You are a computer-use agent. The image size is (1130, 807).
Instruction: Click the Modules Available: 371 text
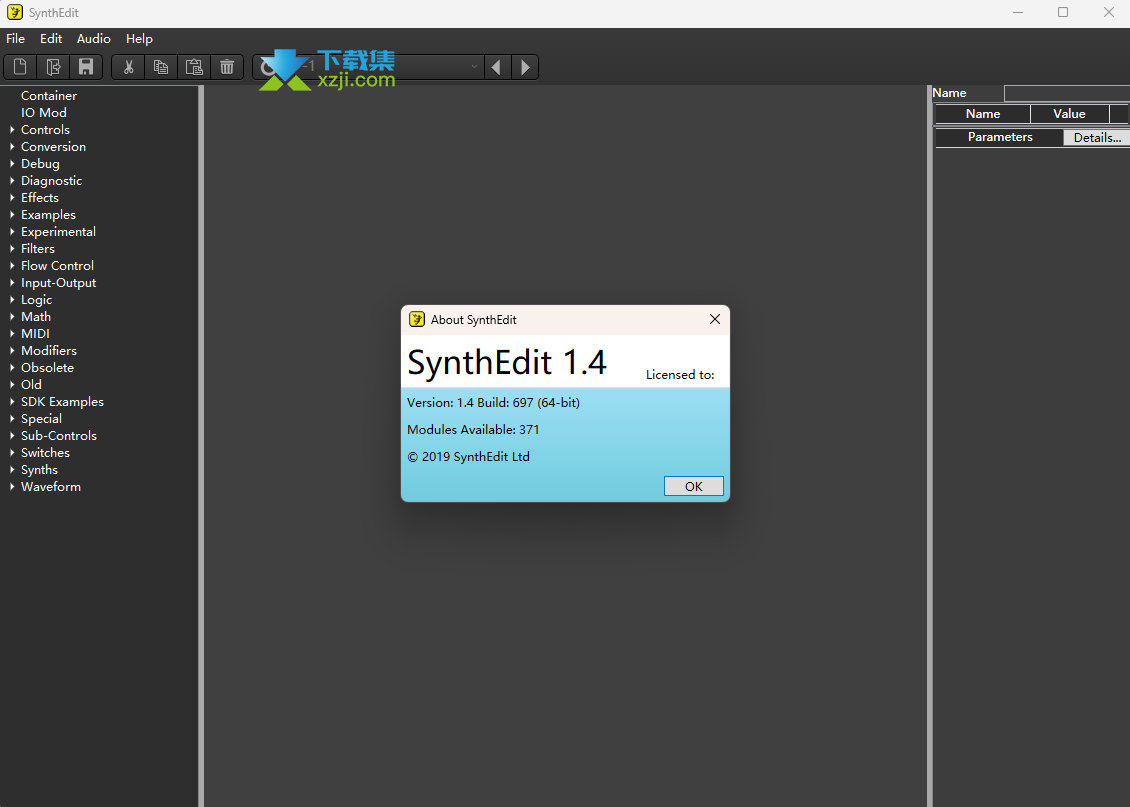[473, 429]
